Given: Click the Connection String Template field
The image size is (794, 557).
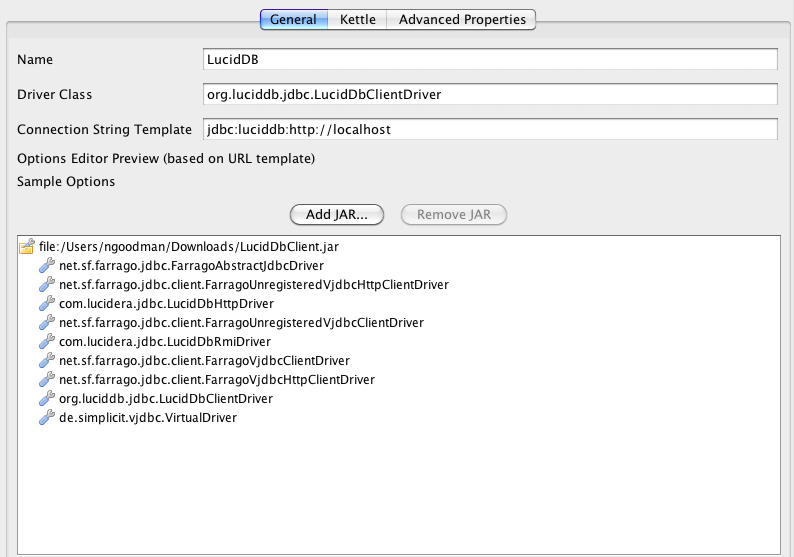Looking at the screenshot, I should [490, 129].
